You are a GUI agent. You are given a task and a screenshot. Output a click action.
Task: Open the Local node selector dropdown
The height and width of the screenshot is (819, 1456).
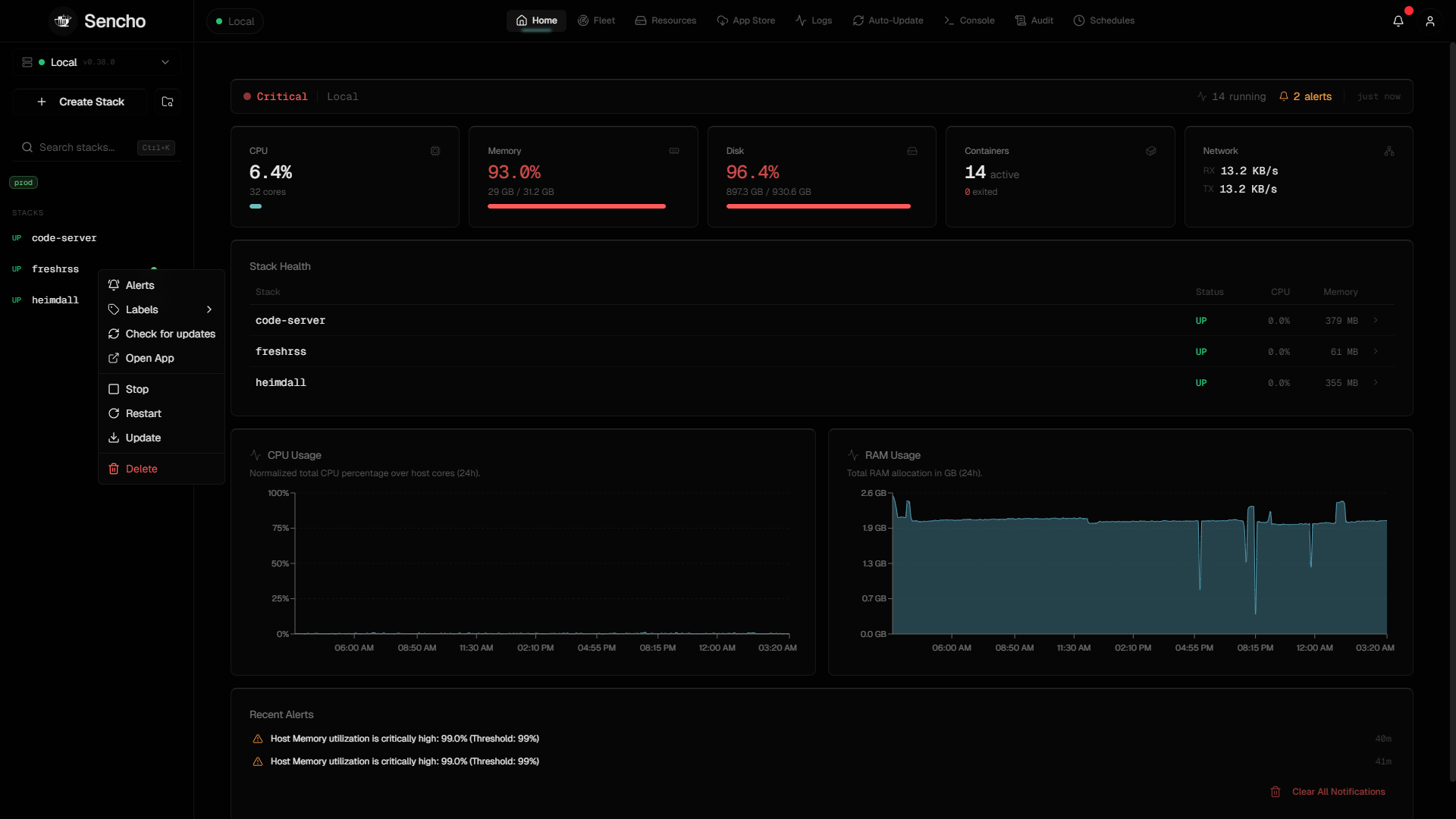[96, 62]
